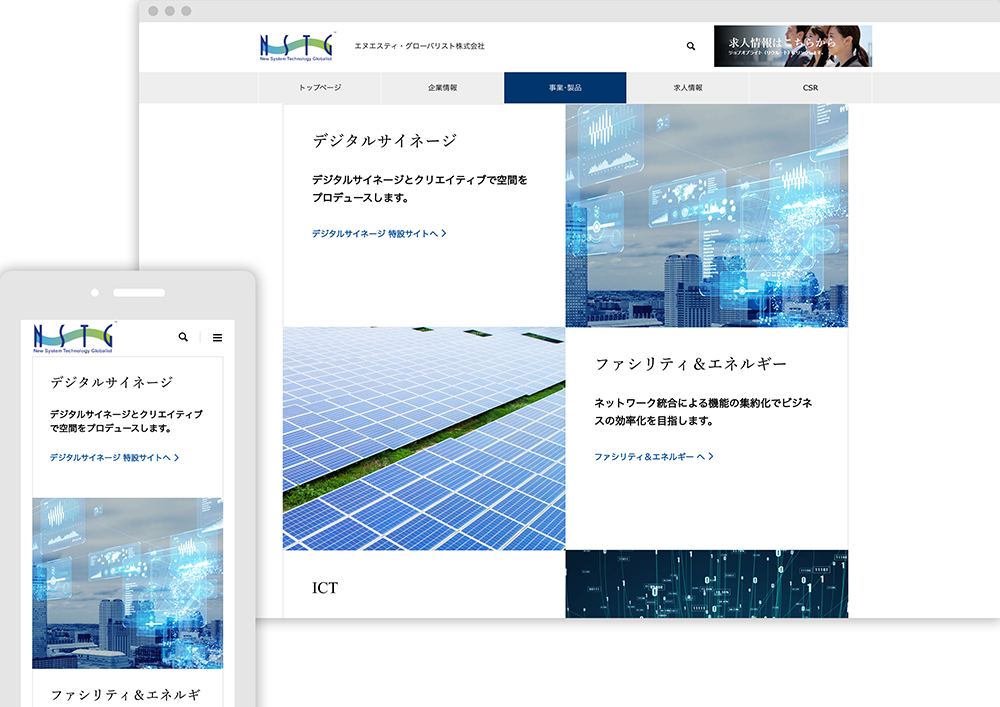This screenshot has height=707, width=1000.
Task: Click the desktop search magnifier icon
Action: pos(691,46)
